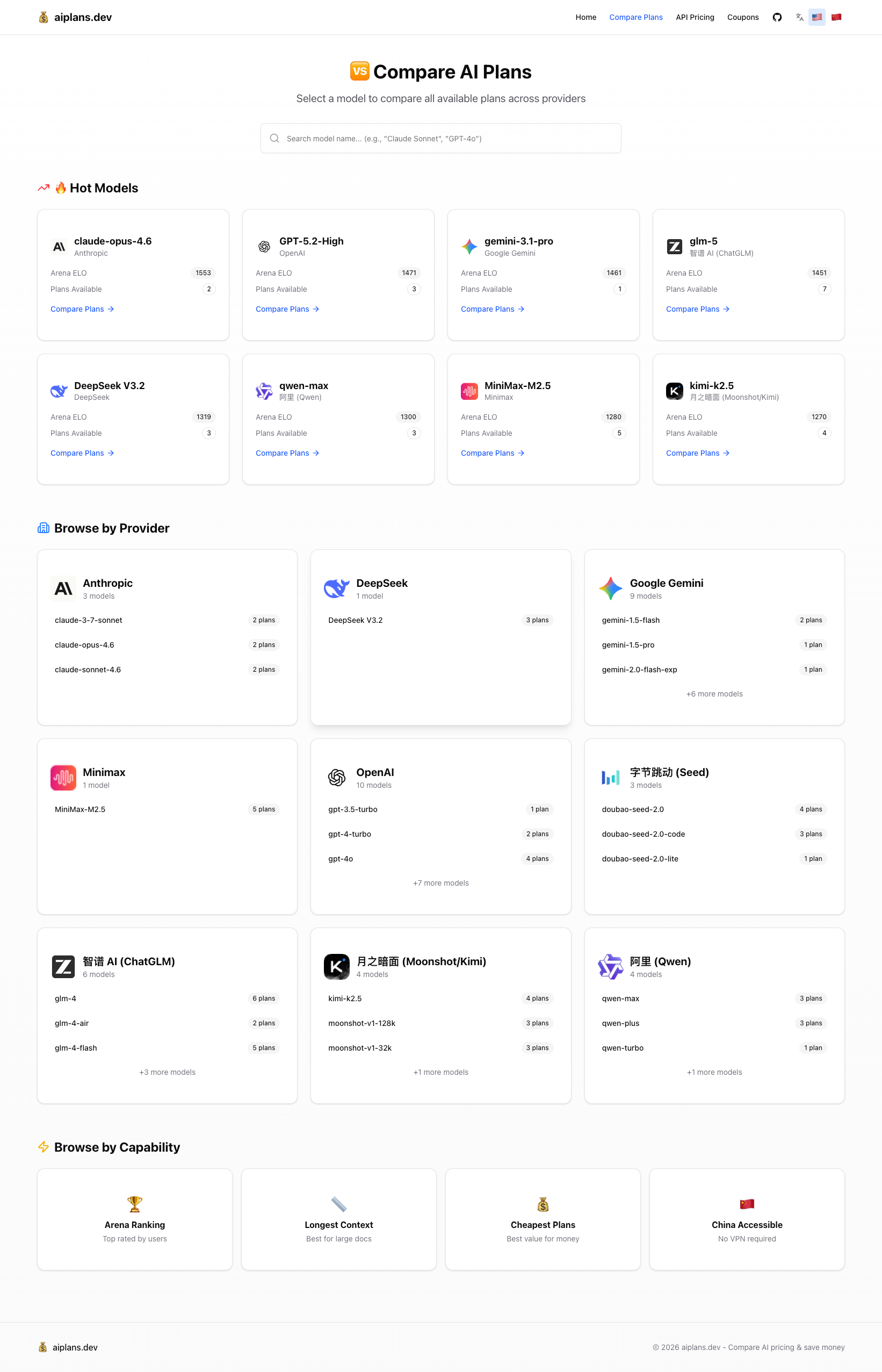Open the language translate icon
The image size is (882, 1372).
[799, 17]
